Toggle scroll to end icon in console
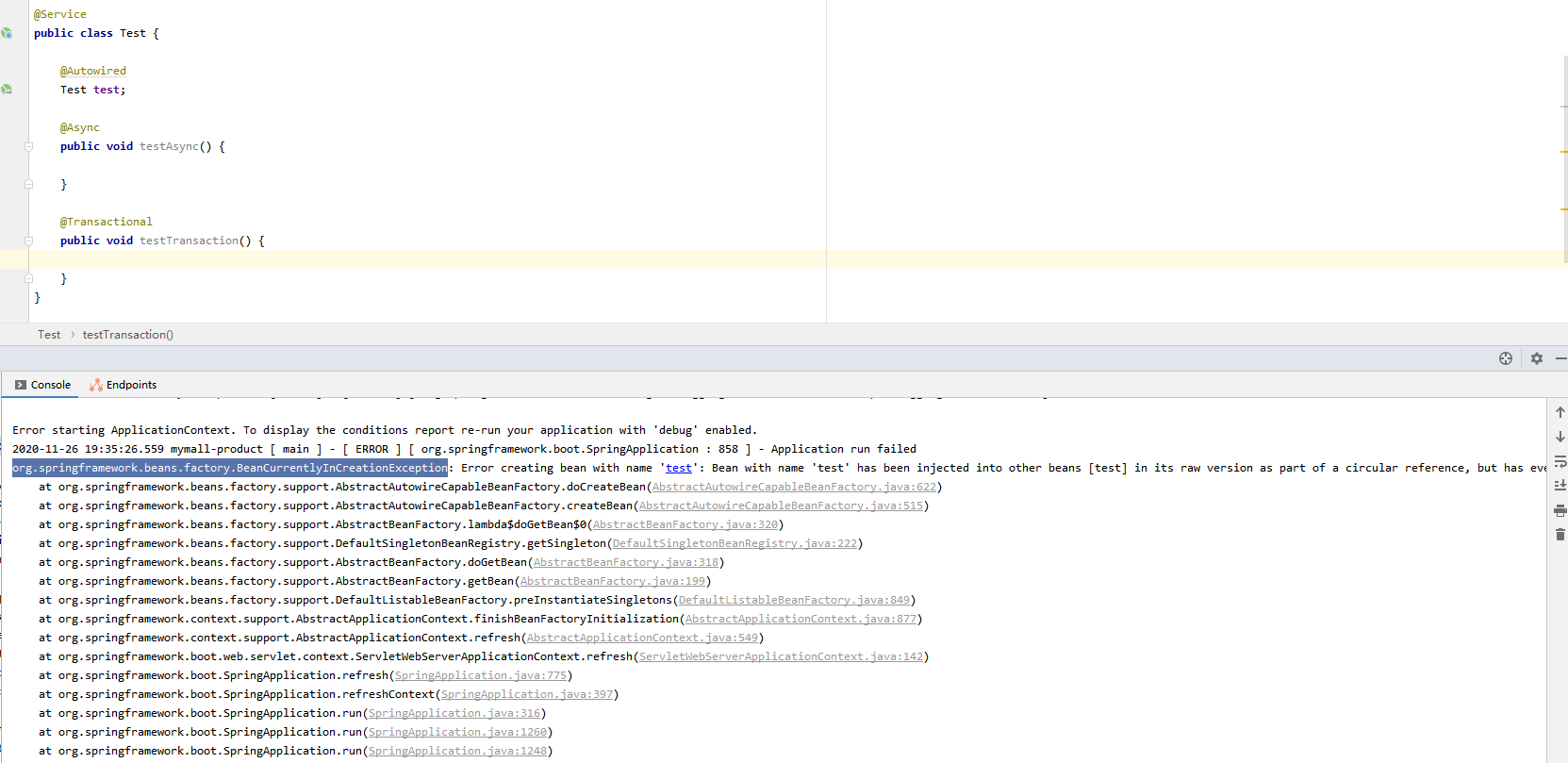 (x=1560, y=485)
